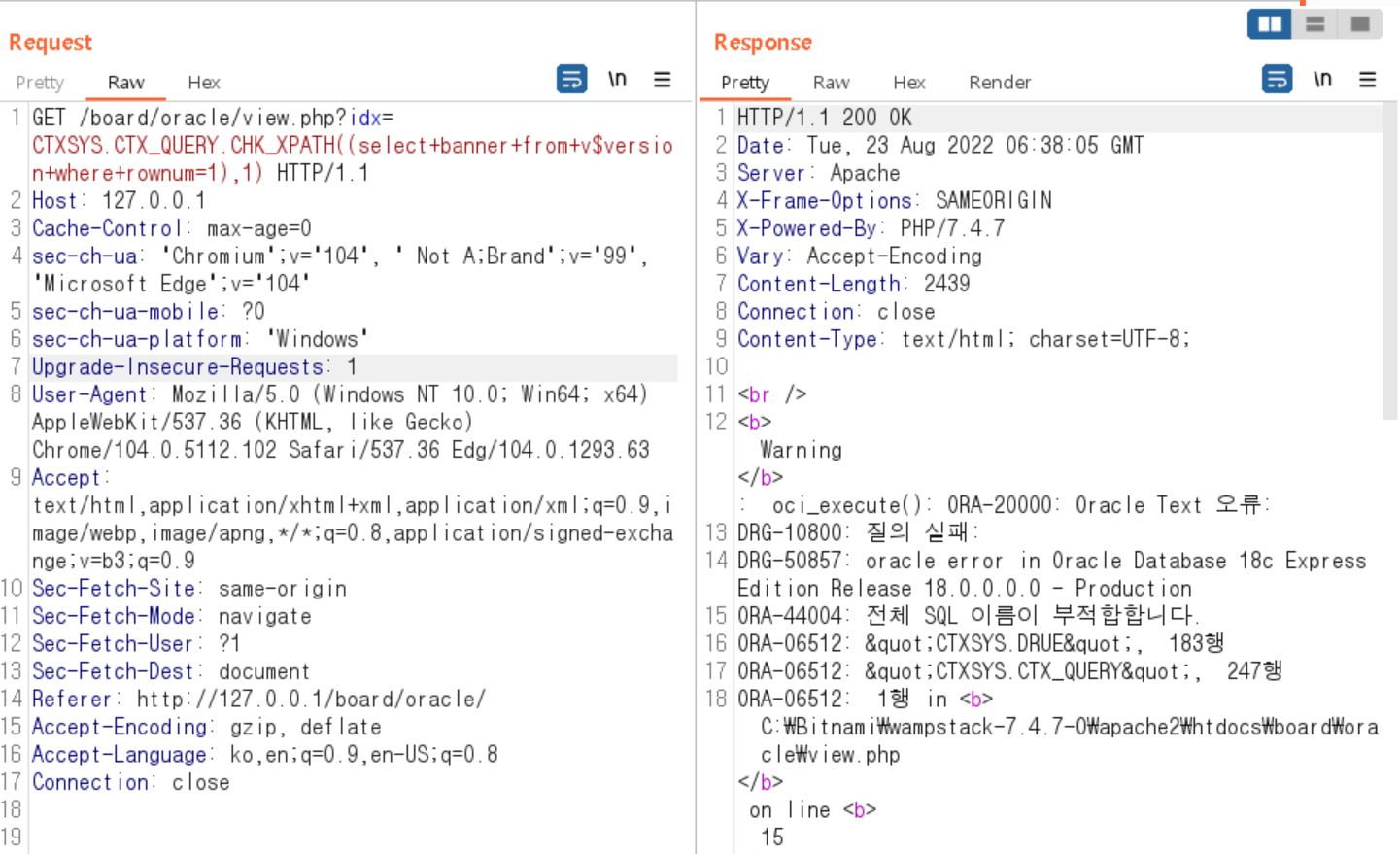Open hamburger options menu in Request panel
This screenshot has width=1400, height=854.
tap(662, 80)
